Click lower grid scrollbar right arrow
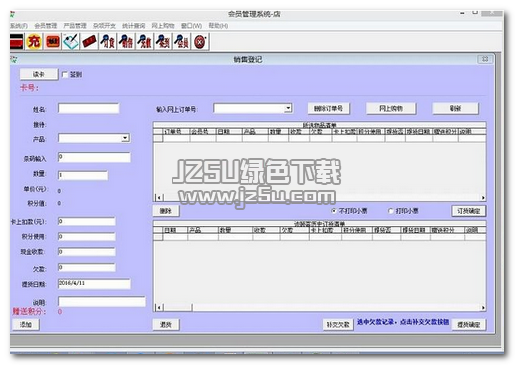The image size is (515, 365). pyautogui.click(x=483, y=307)
